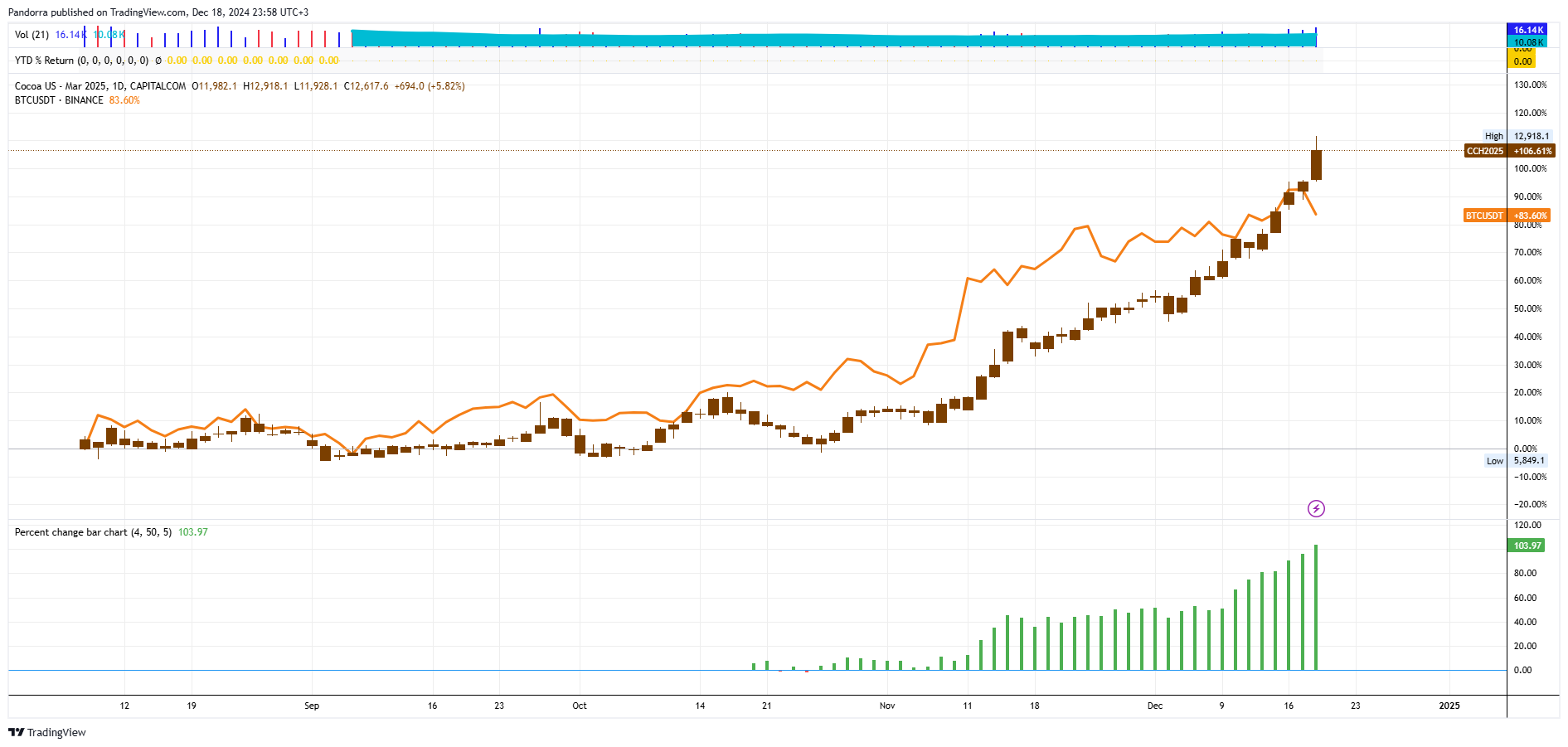Click the +694.0 (+5.82%) change value

coord(430,86)
